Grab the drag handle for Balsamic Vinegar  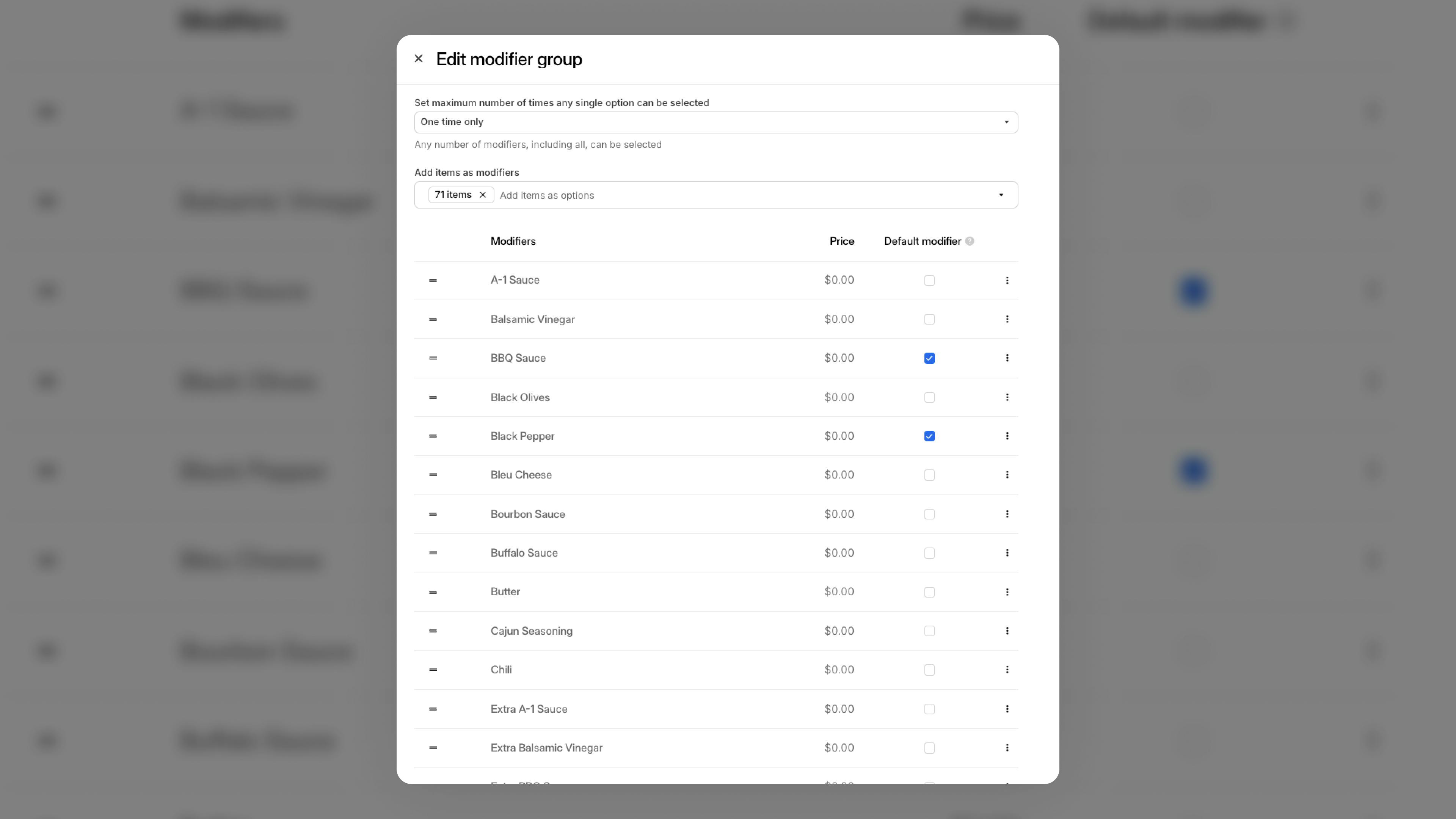[x=433, y=319]
